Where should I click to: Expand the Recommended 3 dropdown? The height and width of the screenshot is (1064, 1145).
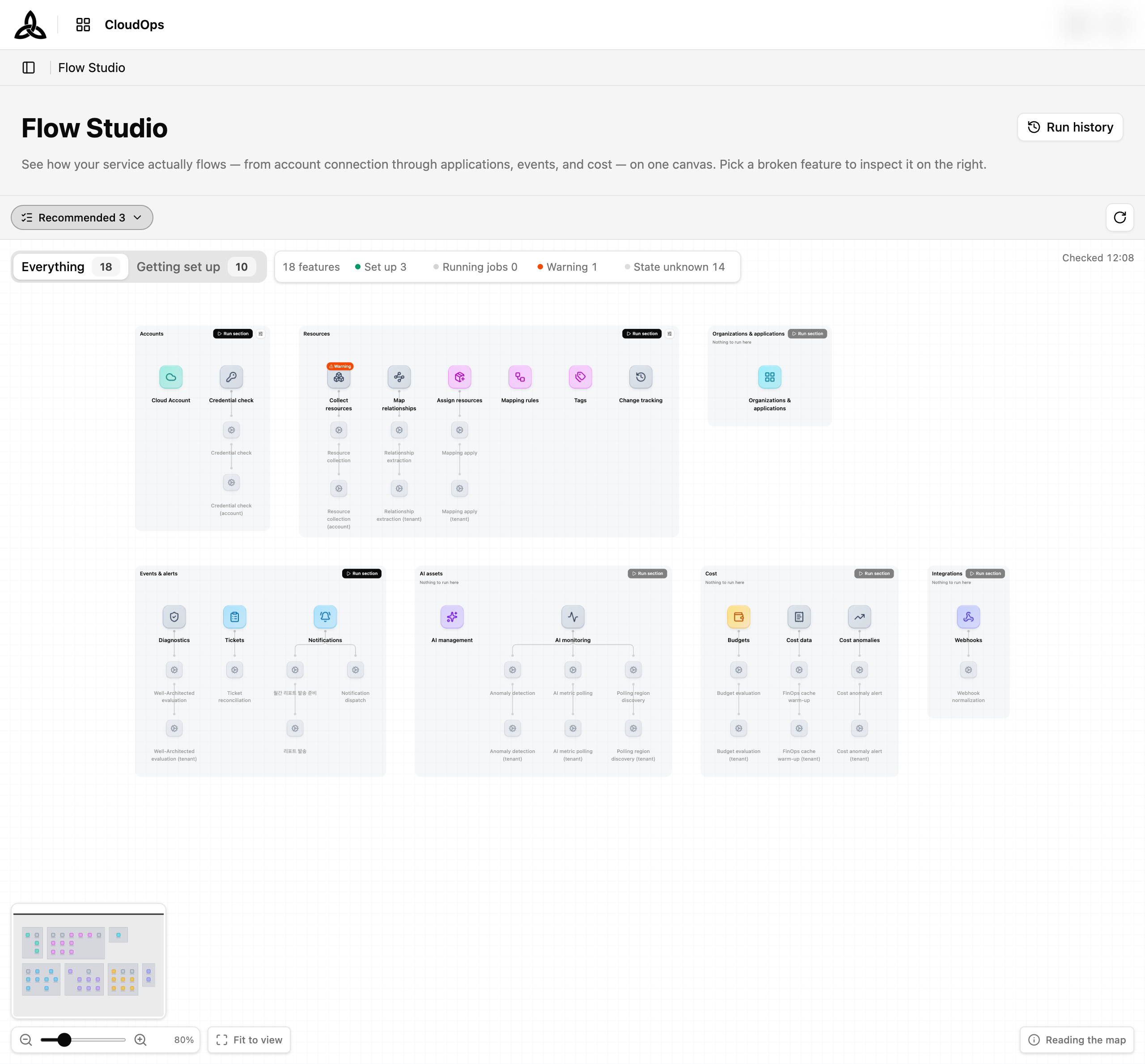click(x=82, y=217)
